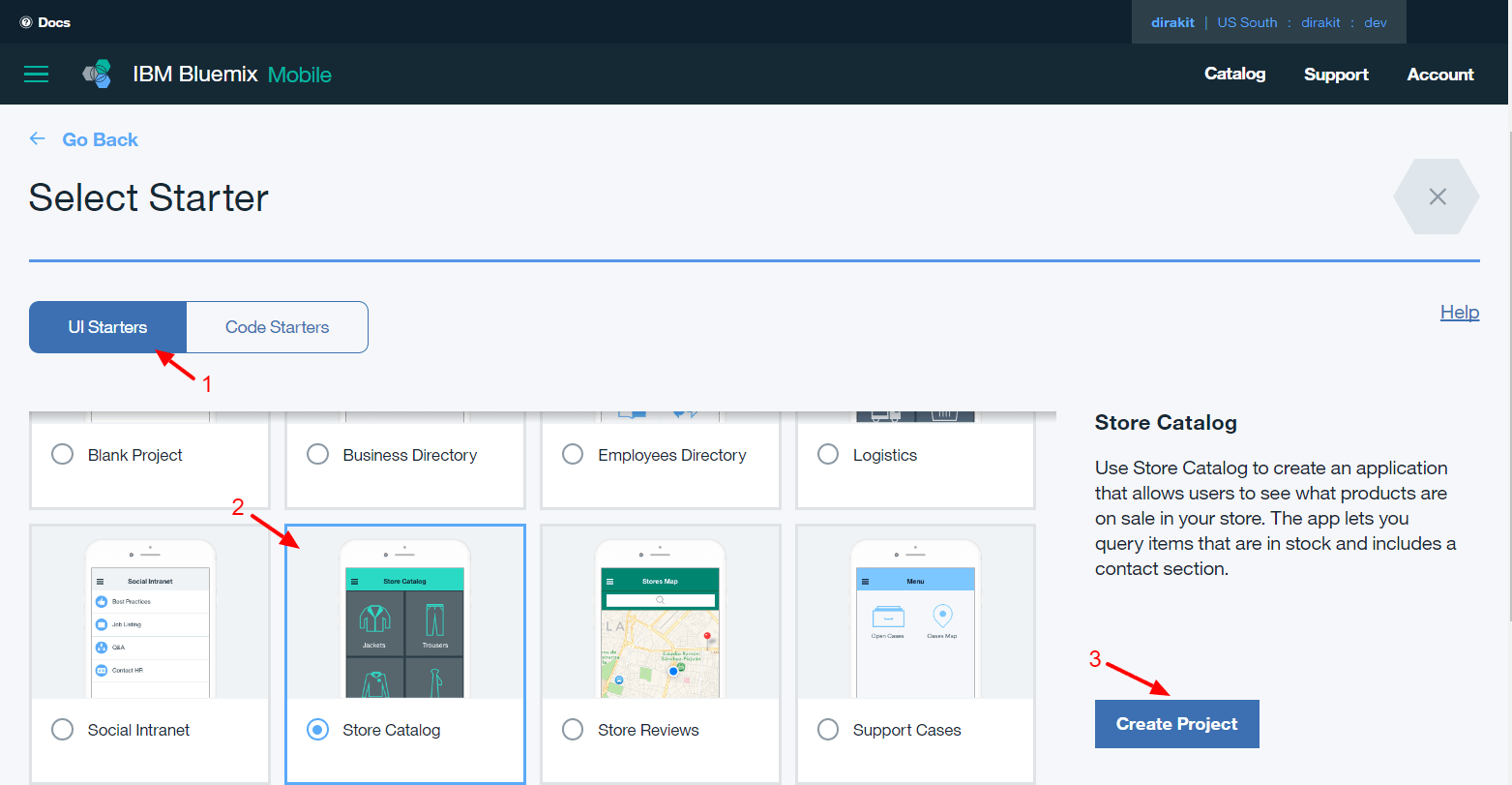Open the Account menu item
The width and height of the screenshot is (1512, 785).
click(x=1440, y=75)
